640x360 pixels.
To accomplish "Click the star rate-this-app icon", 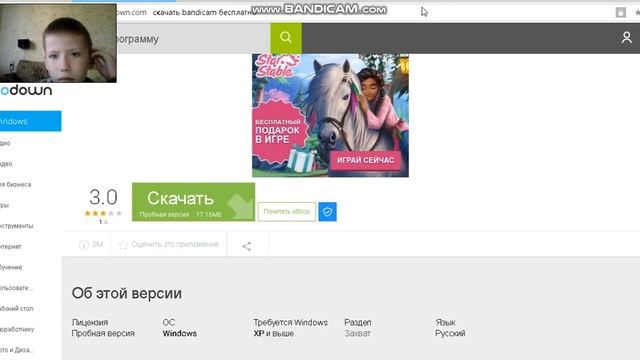I will 123,245.
